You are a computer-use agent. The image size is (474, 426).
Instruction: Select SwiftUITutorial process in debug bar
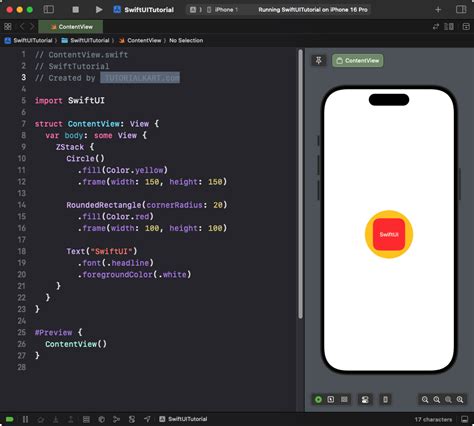(183, 419)
